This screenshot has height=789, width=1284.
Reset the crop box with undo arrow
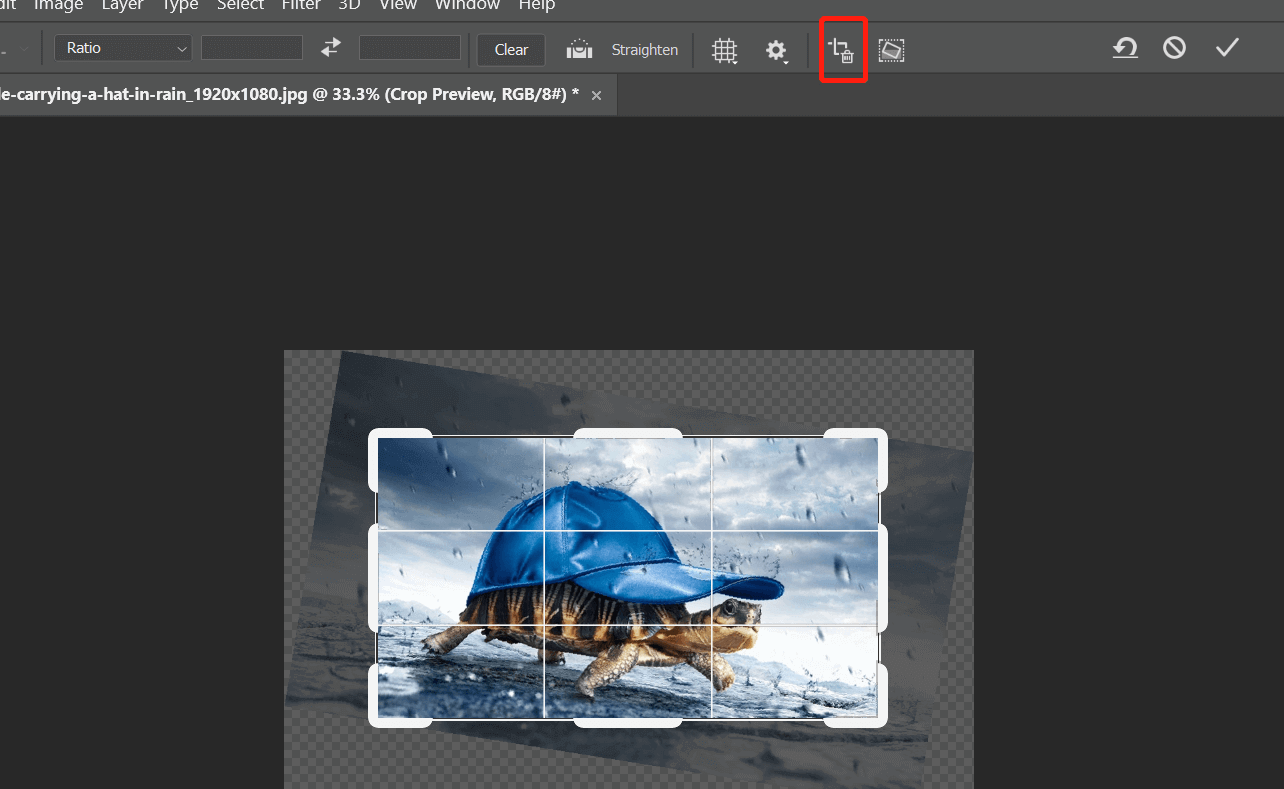tap(1126, 48)
